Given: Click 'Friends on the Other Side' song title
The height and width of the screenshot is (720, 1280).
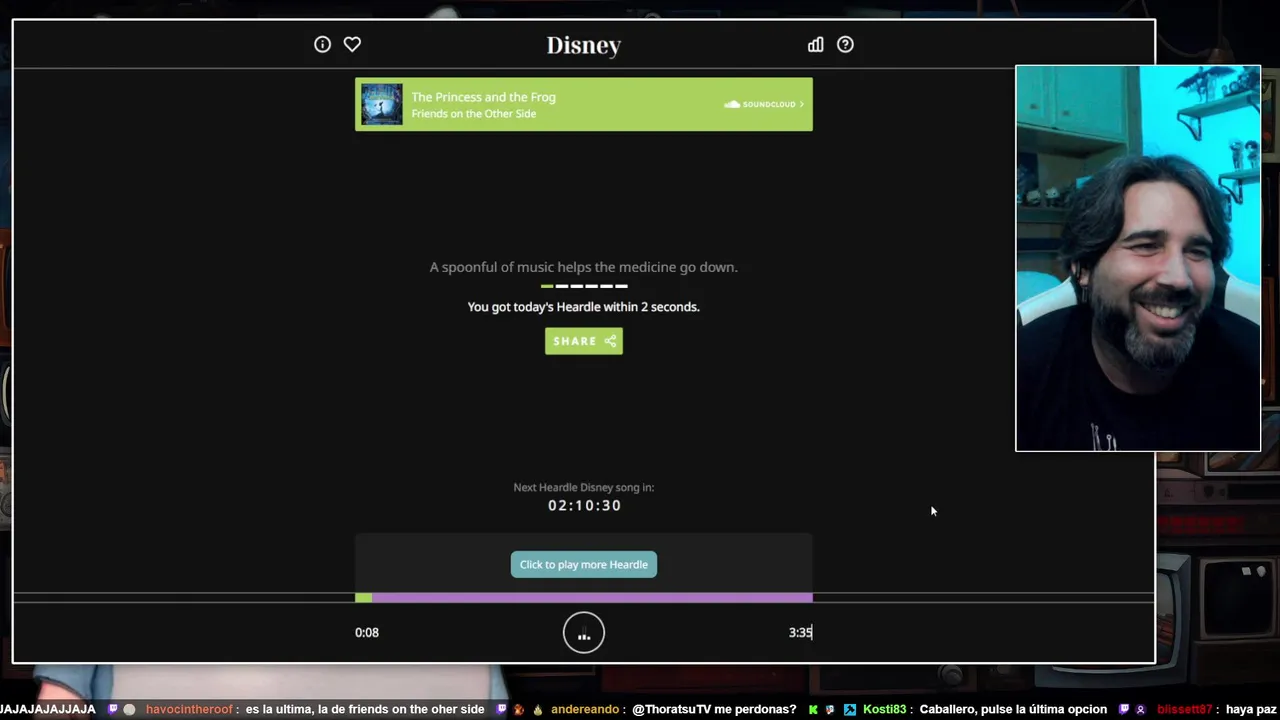Looking at the screenshot, I should (x=474, y=114).
